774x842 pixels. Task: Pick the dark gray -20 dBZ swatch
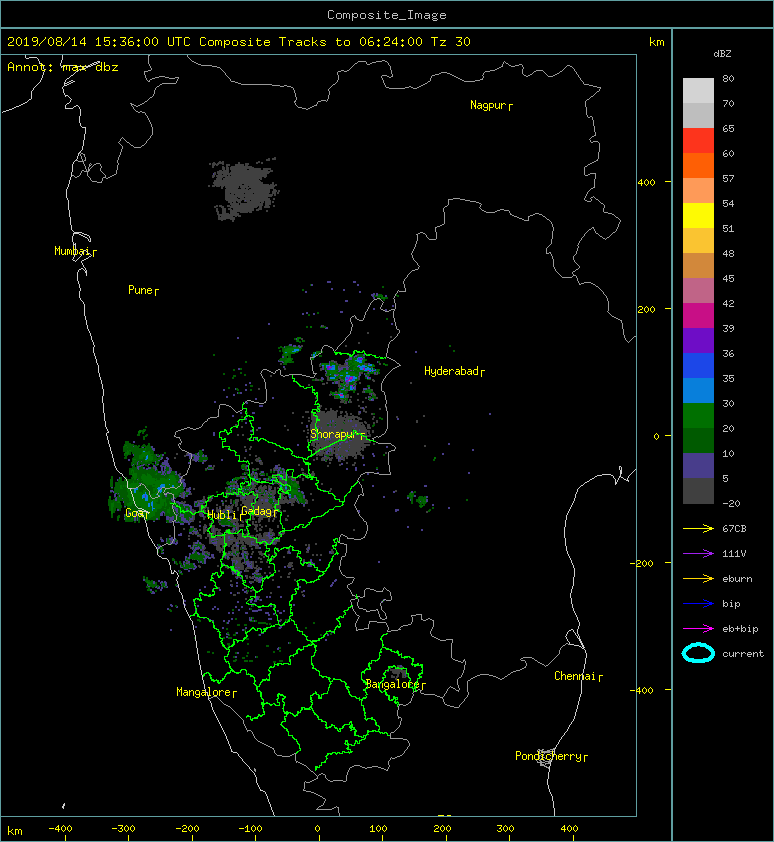(x=698, y=490)
